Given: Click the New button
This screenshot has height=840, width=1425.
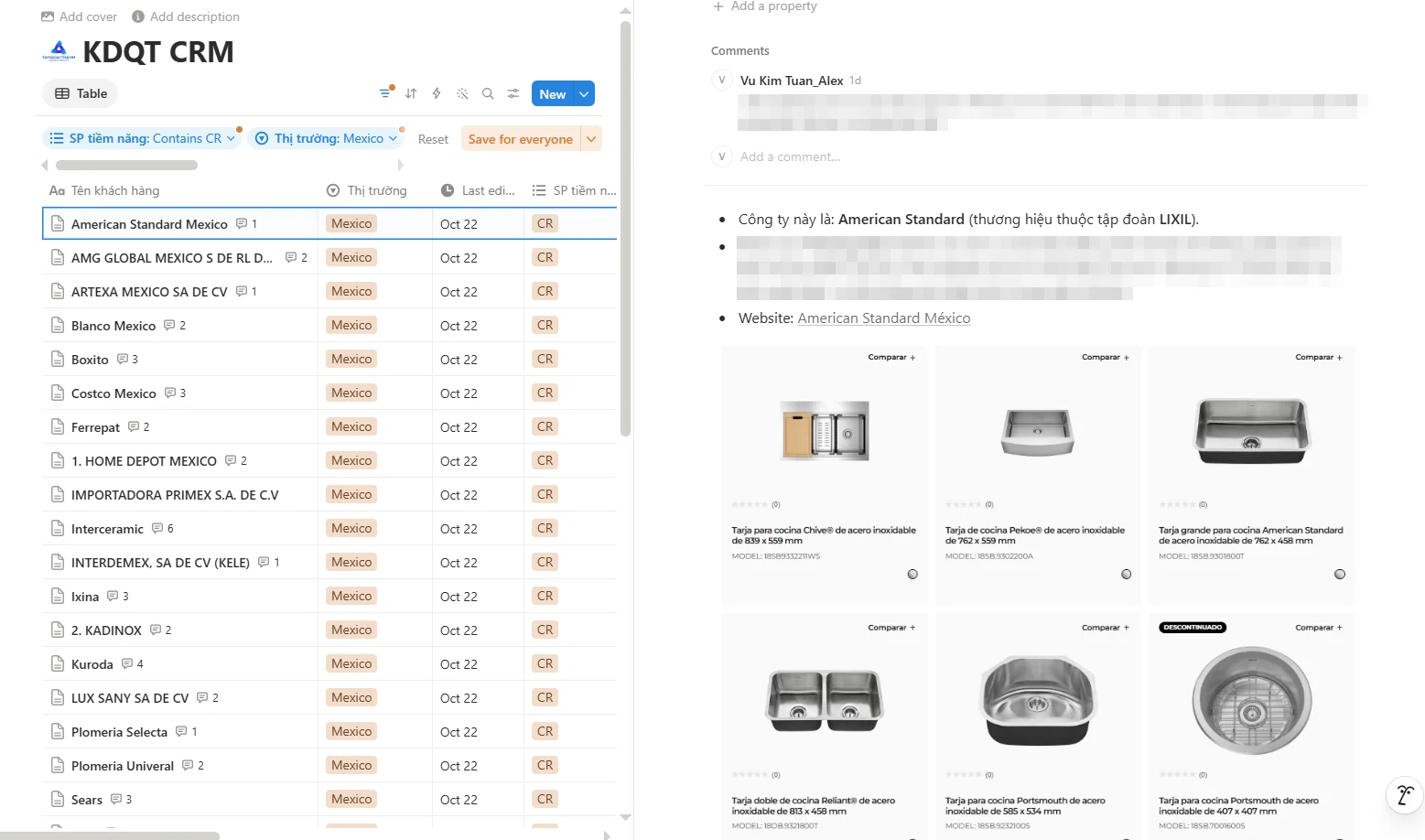Looking at the screenshot, I should [552, 93].
